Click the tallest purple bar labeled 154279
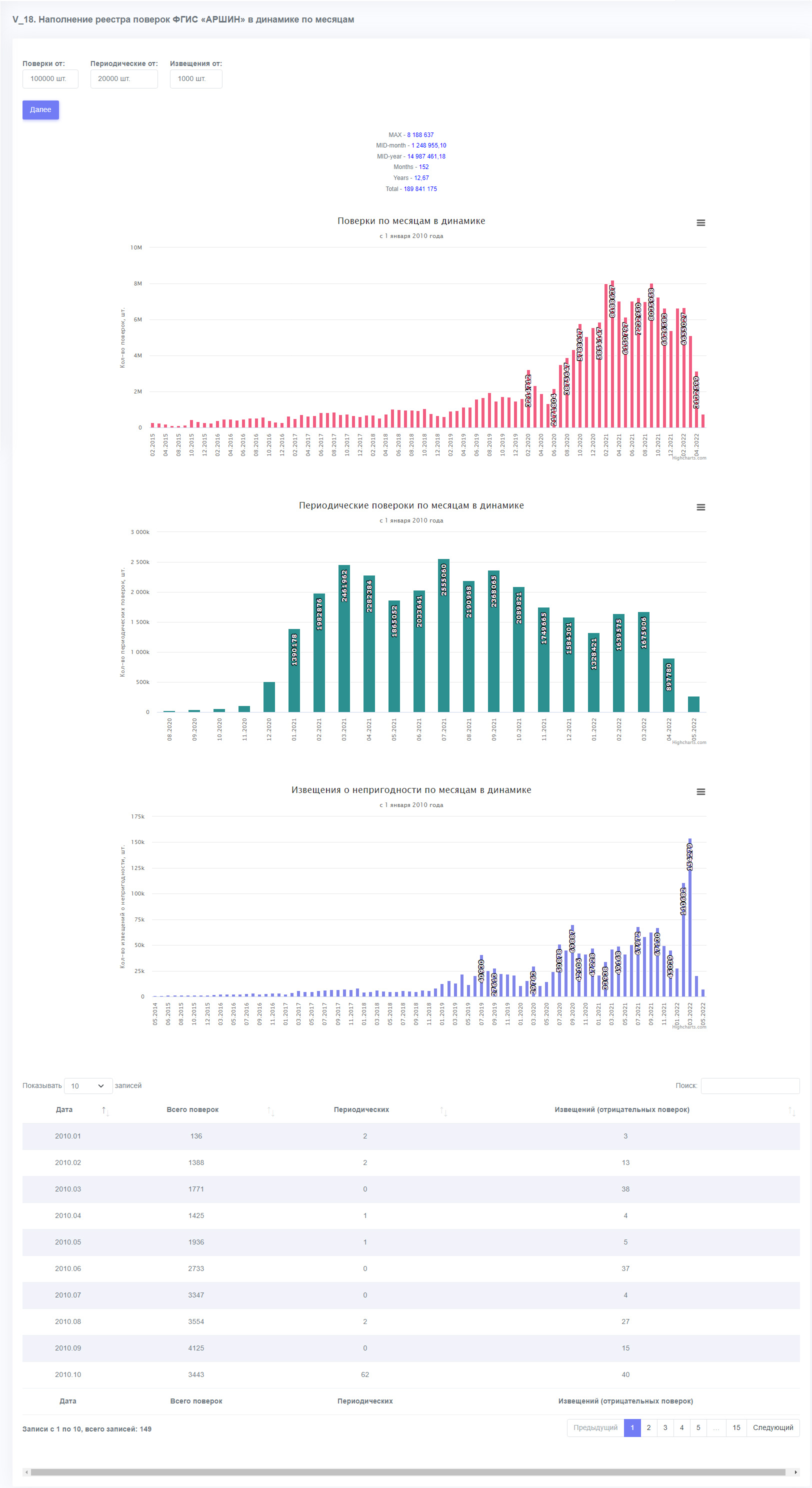 click(x=689, y=917)
